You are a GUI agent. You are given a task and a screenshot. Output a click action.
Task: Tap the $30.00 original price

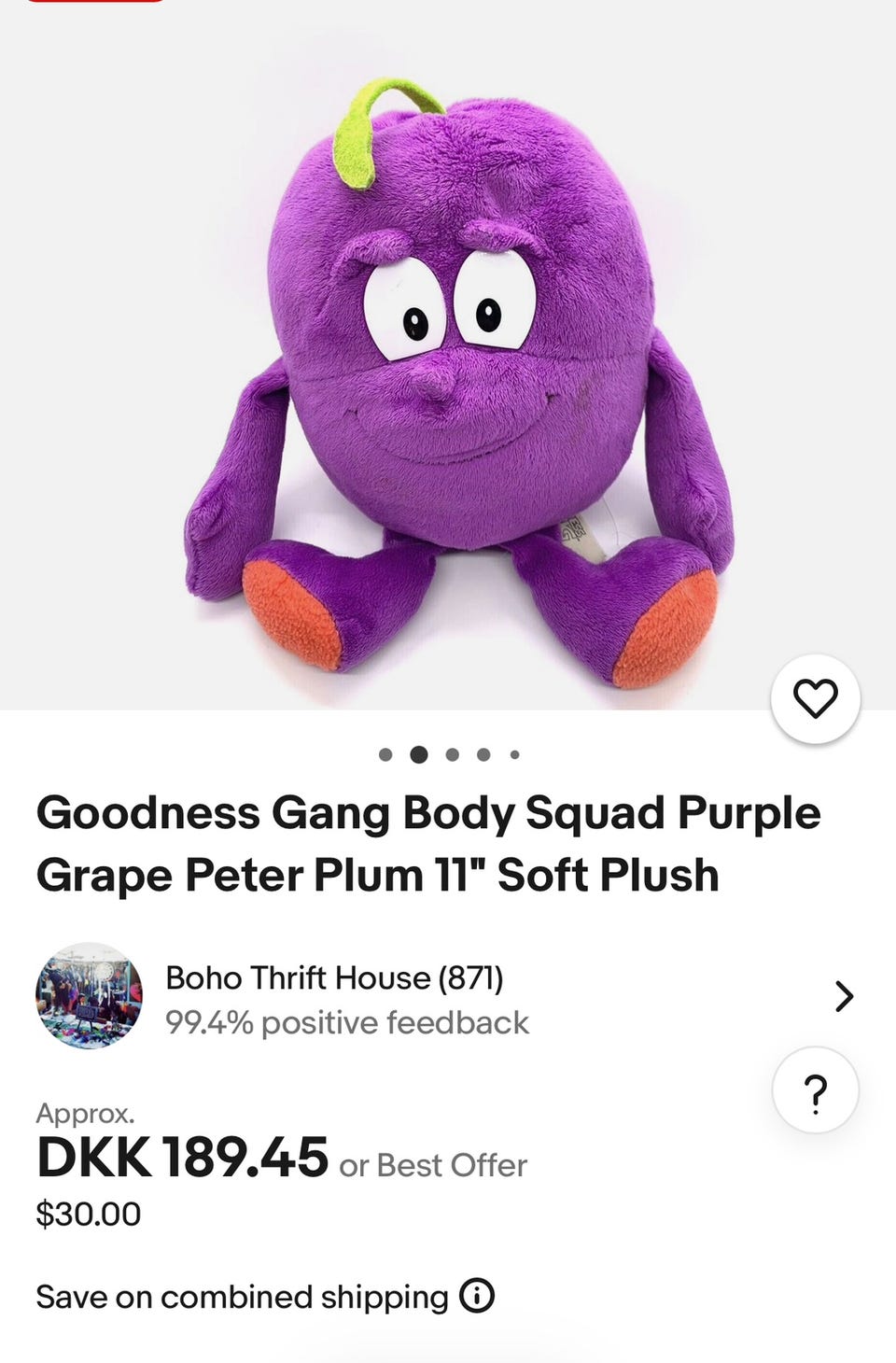pos(89,1214)
